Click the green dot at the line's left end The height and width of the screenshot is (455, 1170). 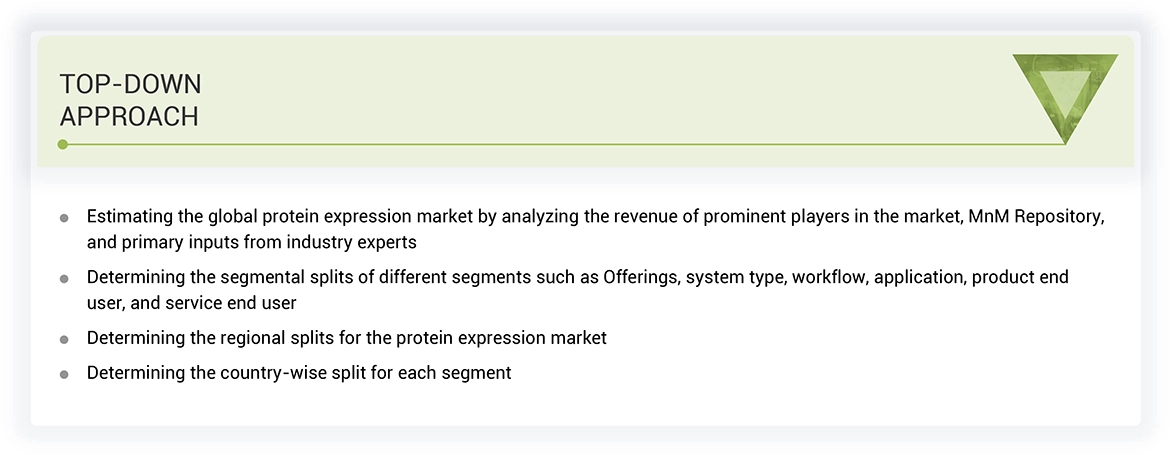coord(63,145)
